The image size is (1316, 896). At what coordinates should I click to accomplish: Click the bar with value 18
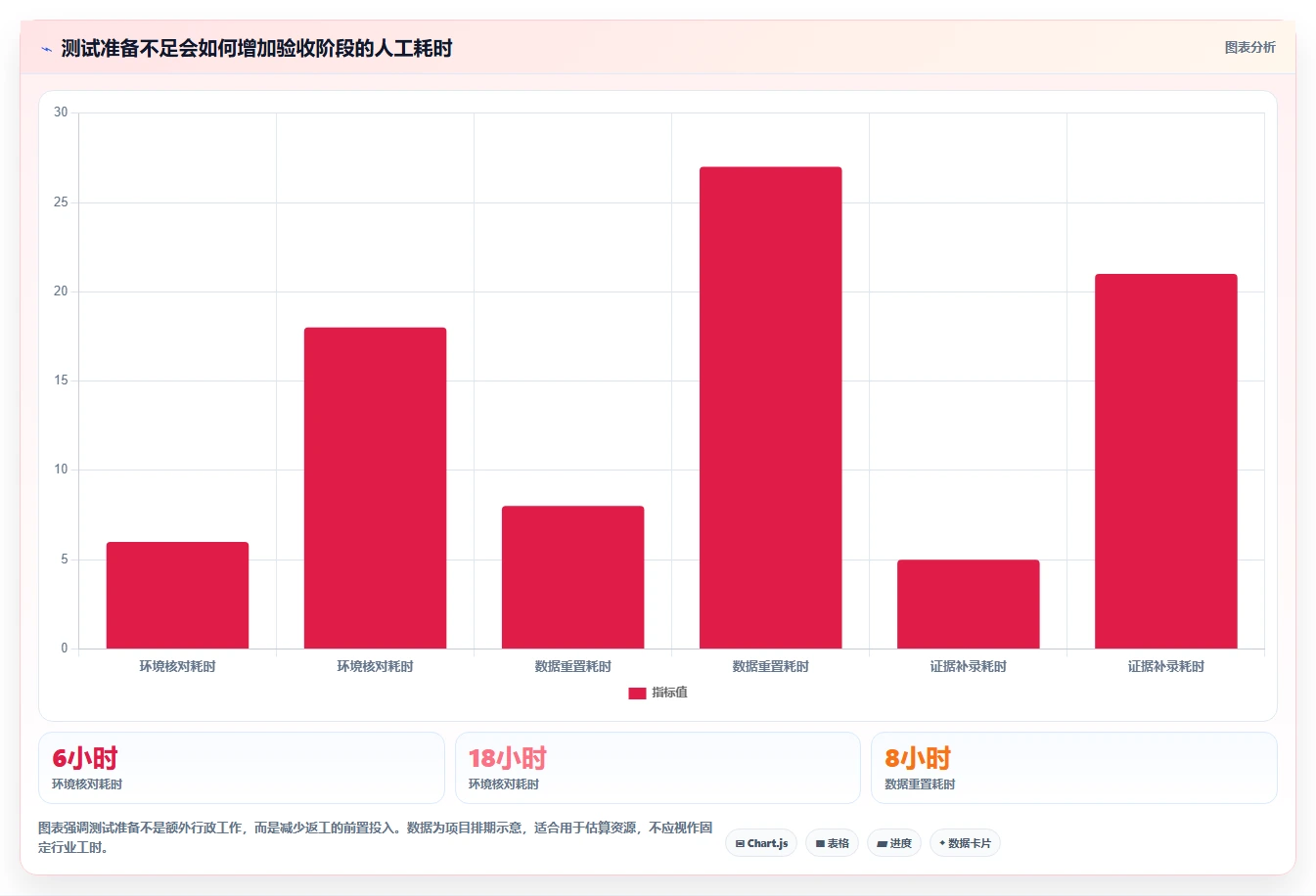[x=375, y=488]
